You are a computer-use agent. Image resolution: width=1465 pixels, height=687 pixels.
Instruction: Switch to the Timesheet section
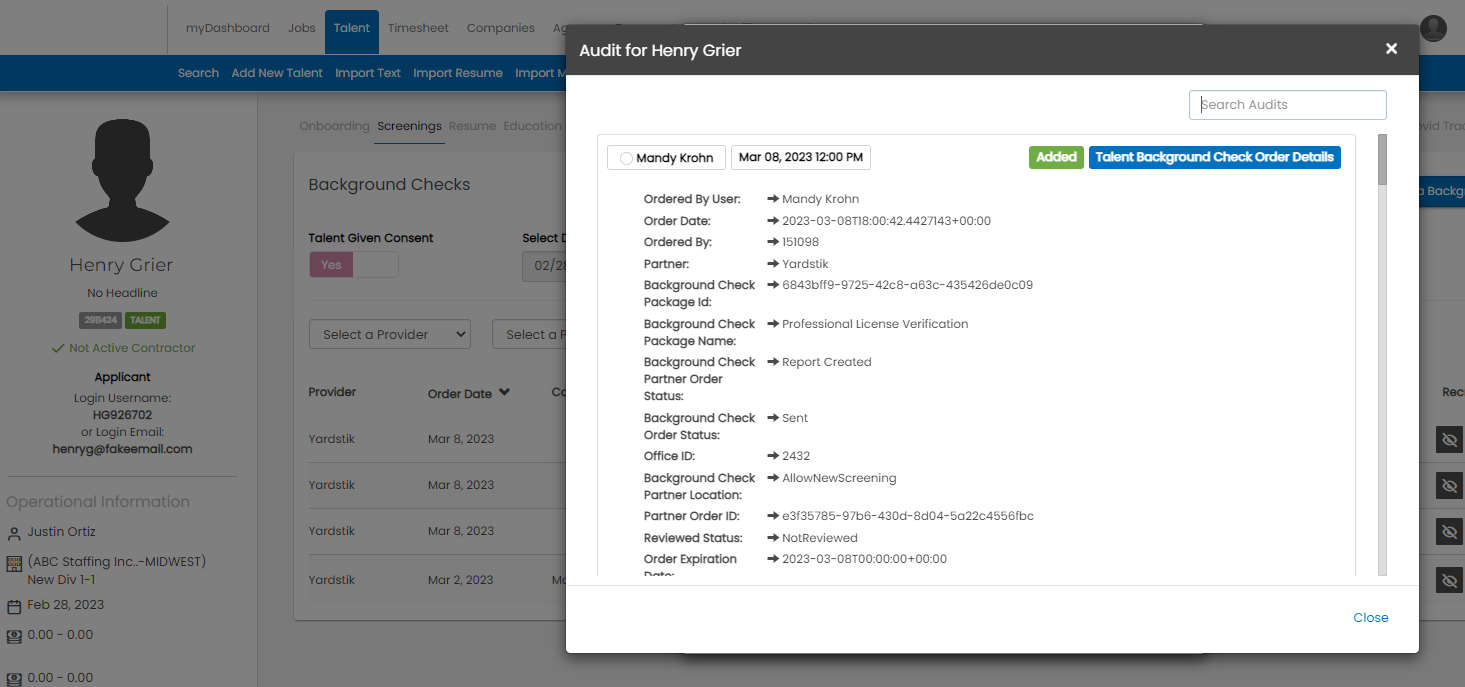(x=418, y=27)
